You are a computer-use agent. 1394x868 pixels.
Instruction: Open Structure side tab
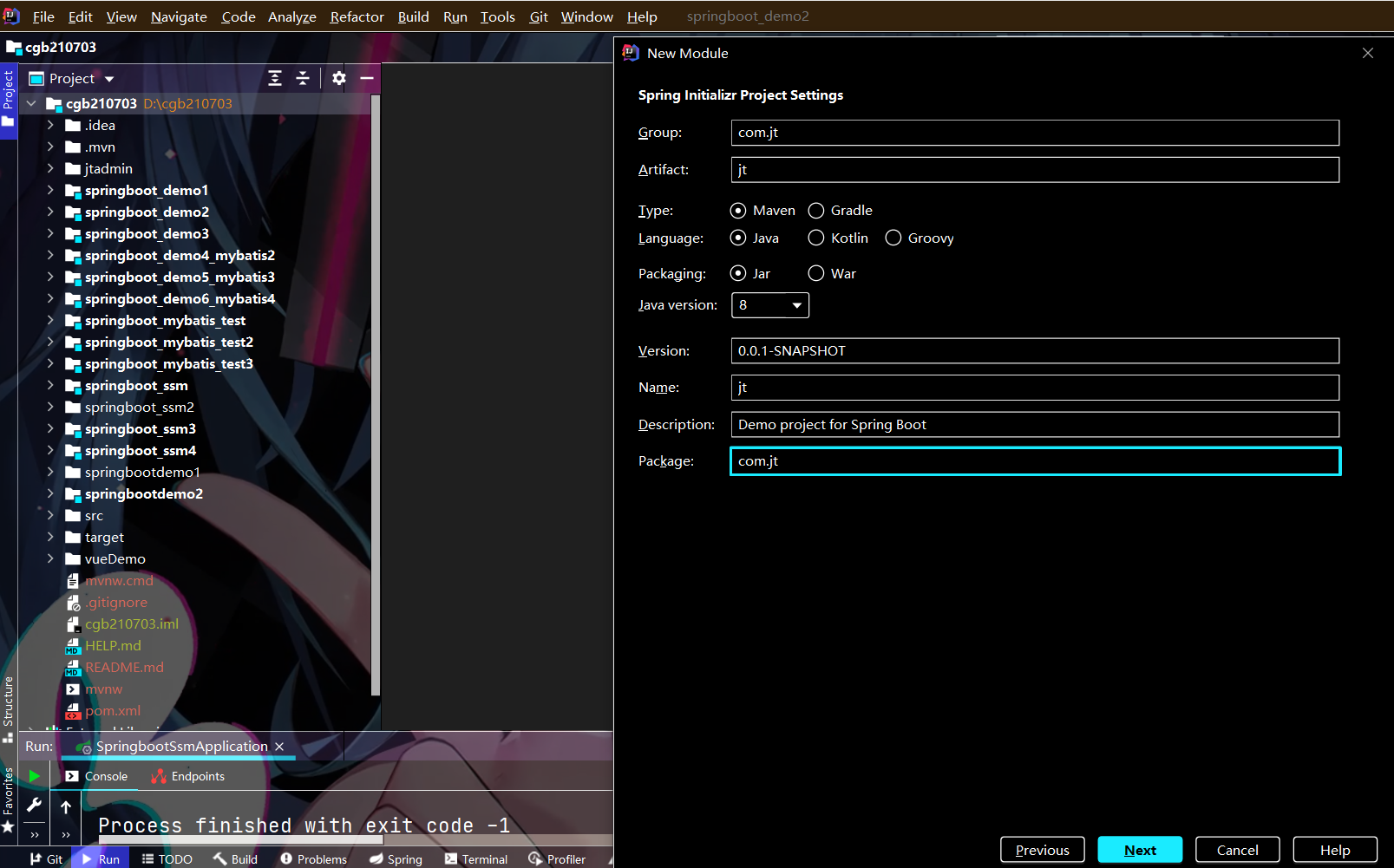coord(8,708)
